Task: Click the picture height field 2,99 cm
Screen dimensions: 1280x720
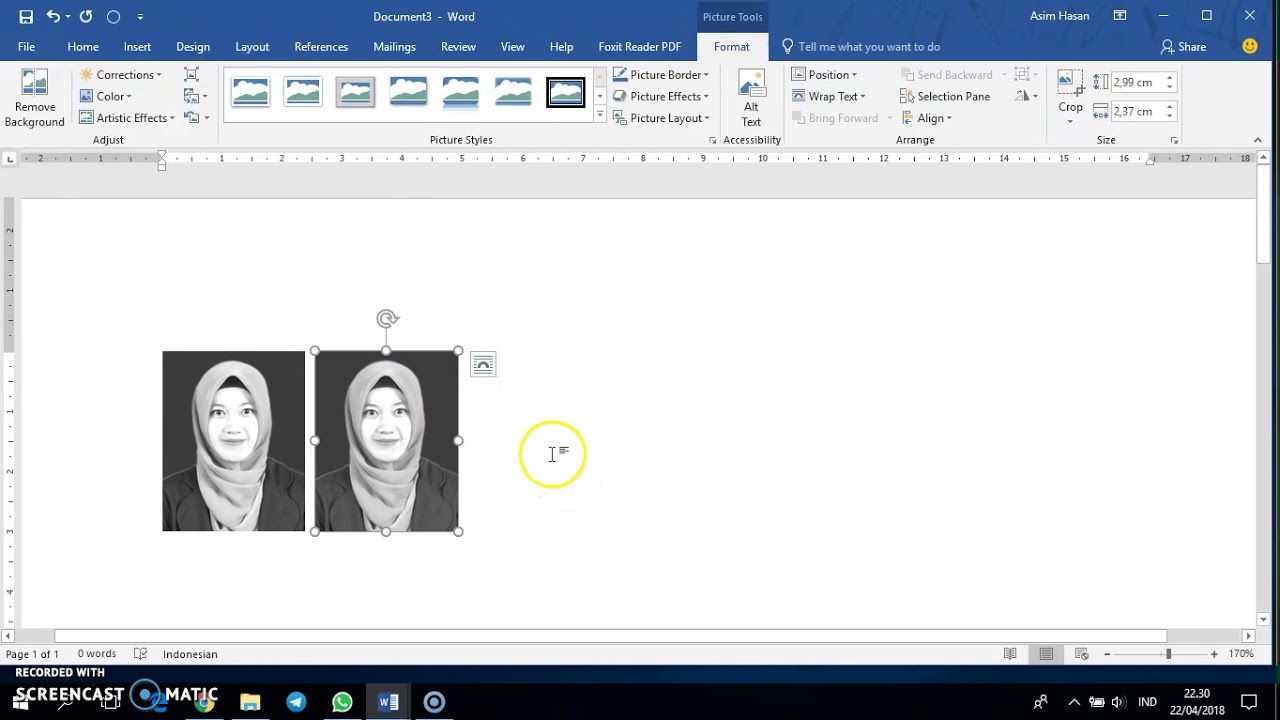Action: click(1137, 82)
